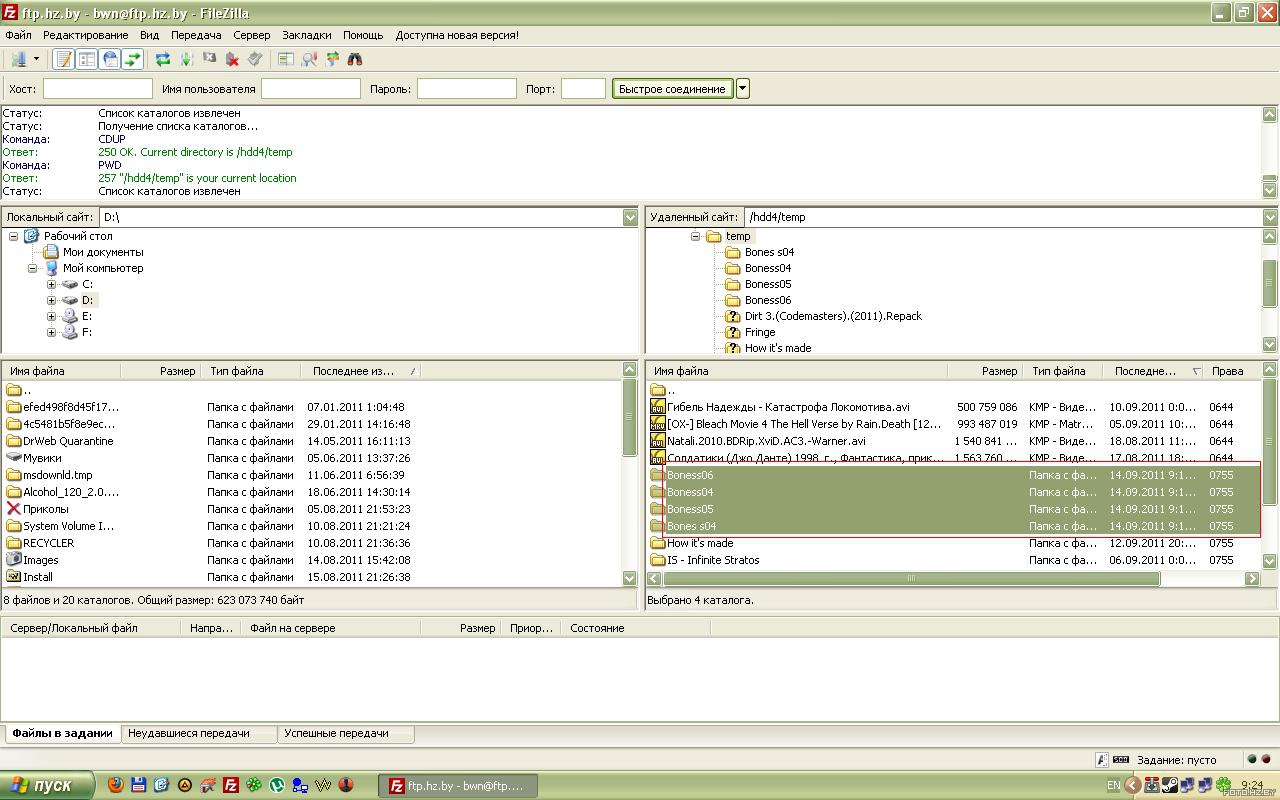Expand the F: drive node
This screenshot has width=1280, height=800.
pyautogui.click(x=51, y=332)
